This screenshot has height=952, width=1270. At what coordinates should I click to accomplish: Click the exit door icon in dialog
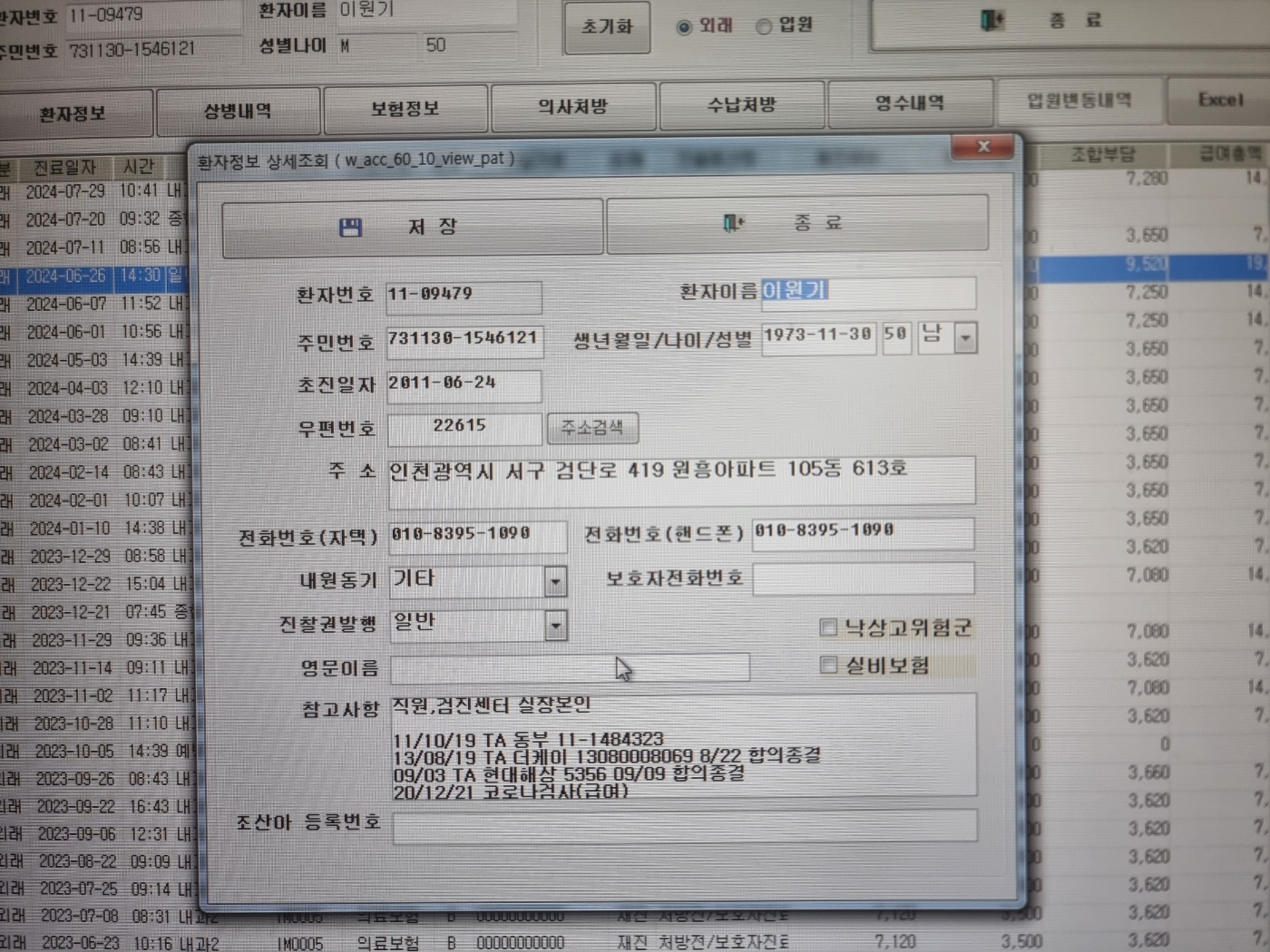733,223
